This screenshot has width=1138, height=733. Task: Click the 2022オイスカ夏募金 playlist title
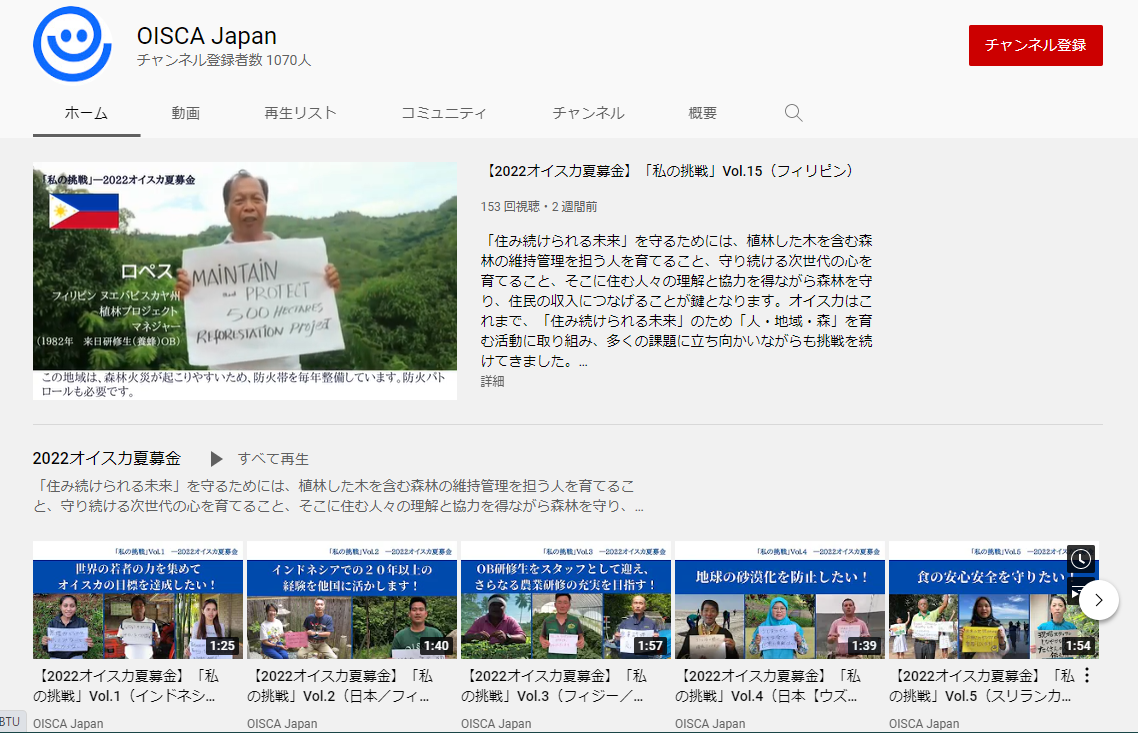coord(107,458)
